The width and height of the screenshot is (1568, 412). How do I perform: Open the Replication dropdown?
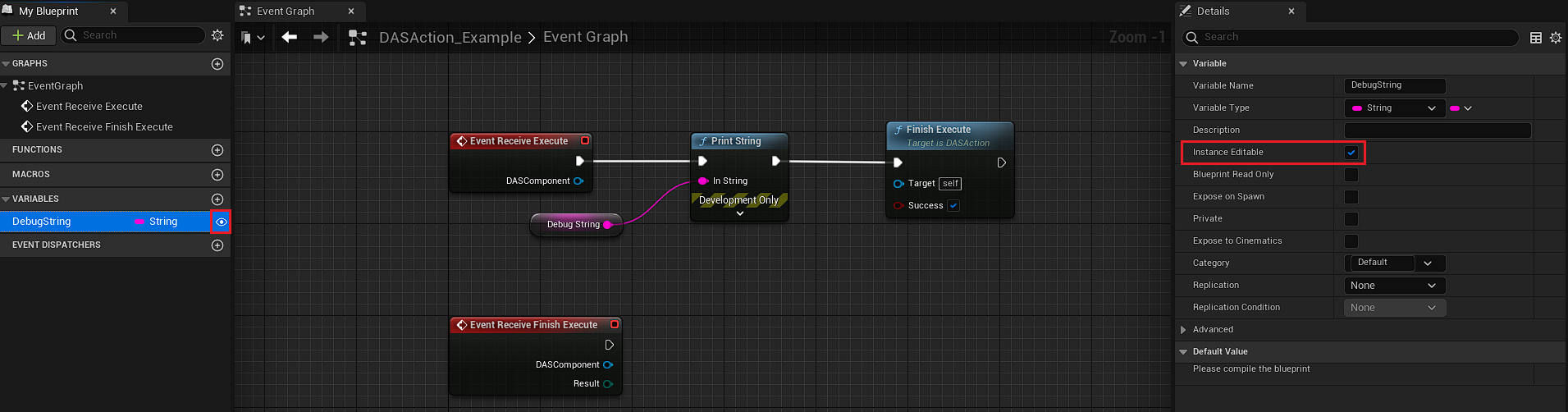[x=1394, y=286]
